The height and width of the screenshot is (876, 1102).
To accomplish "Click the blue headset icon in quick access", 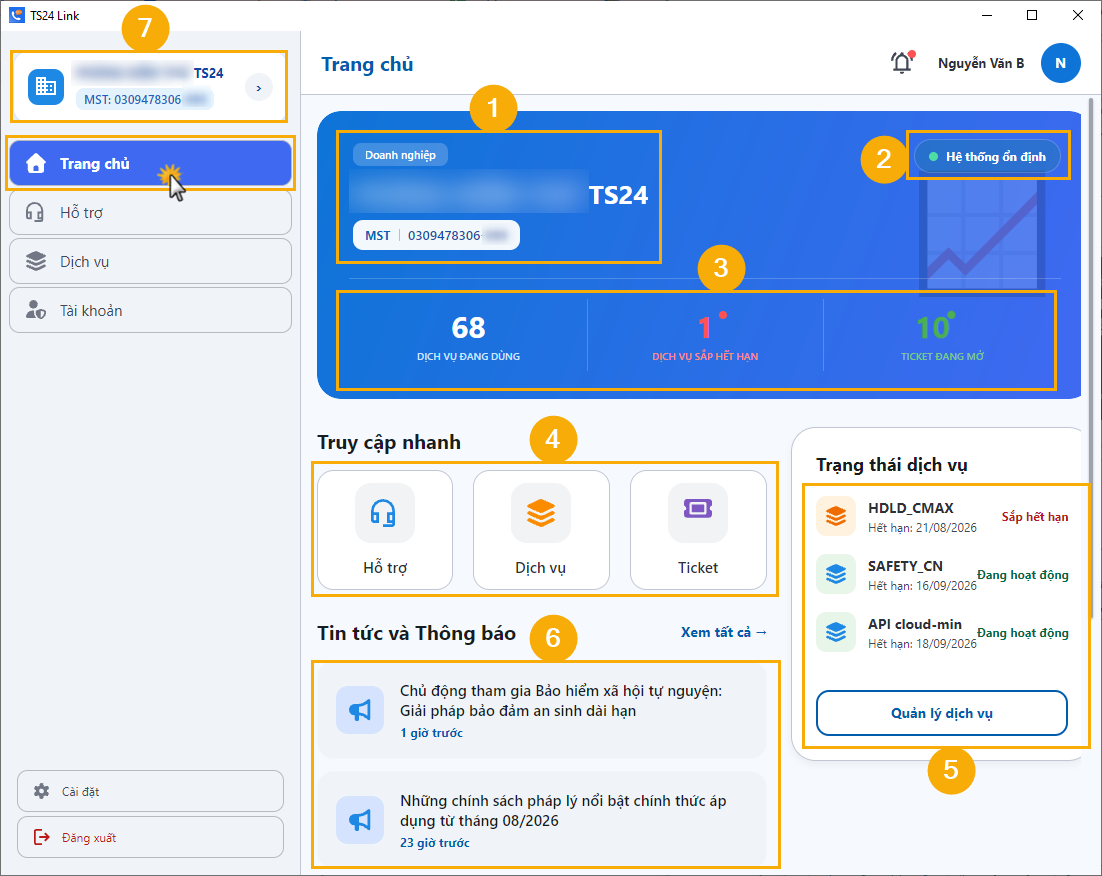I will (384, 513).
